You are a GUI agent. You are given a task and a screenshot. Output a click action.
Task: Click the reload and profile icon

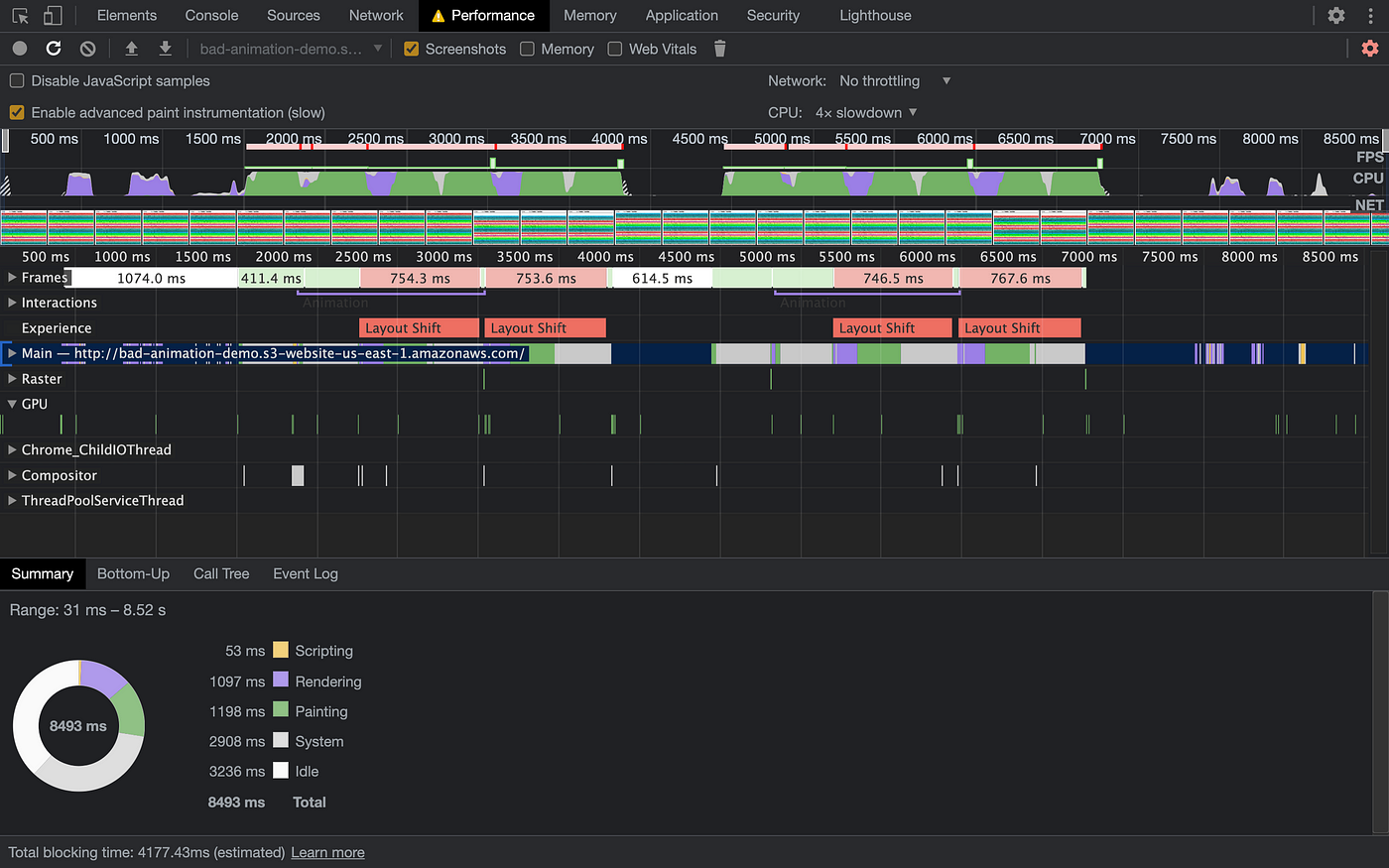[x=54, y=49]
